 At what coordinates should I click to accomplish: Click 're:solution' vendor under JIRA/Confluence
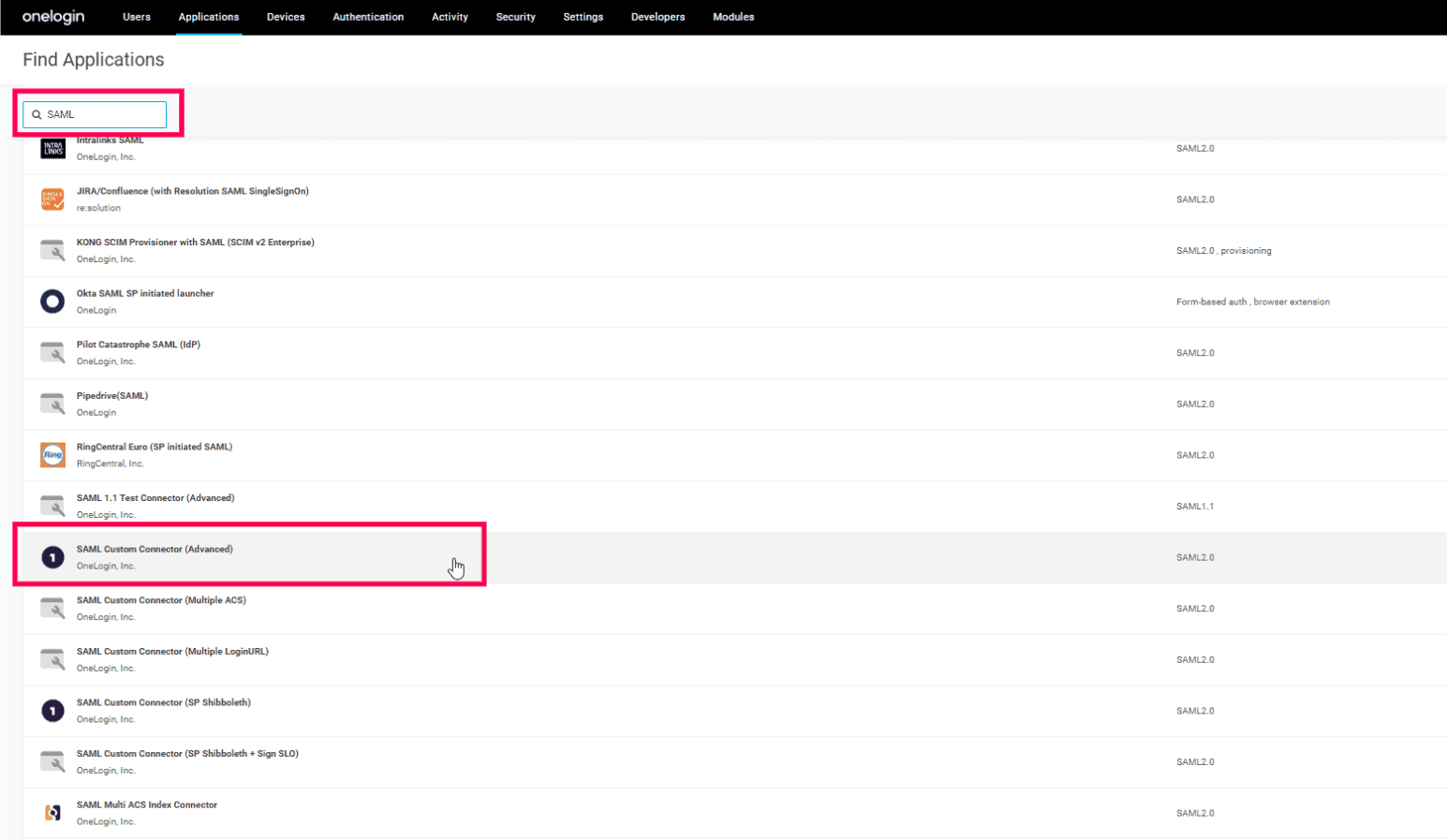(98, 208)
